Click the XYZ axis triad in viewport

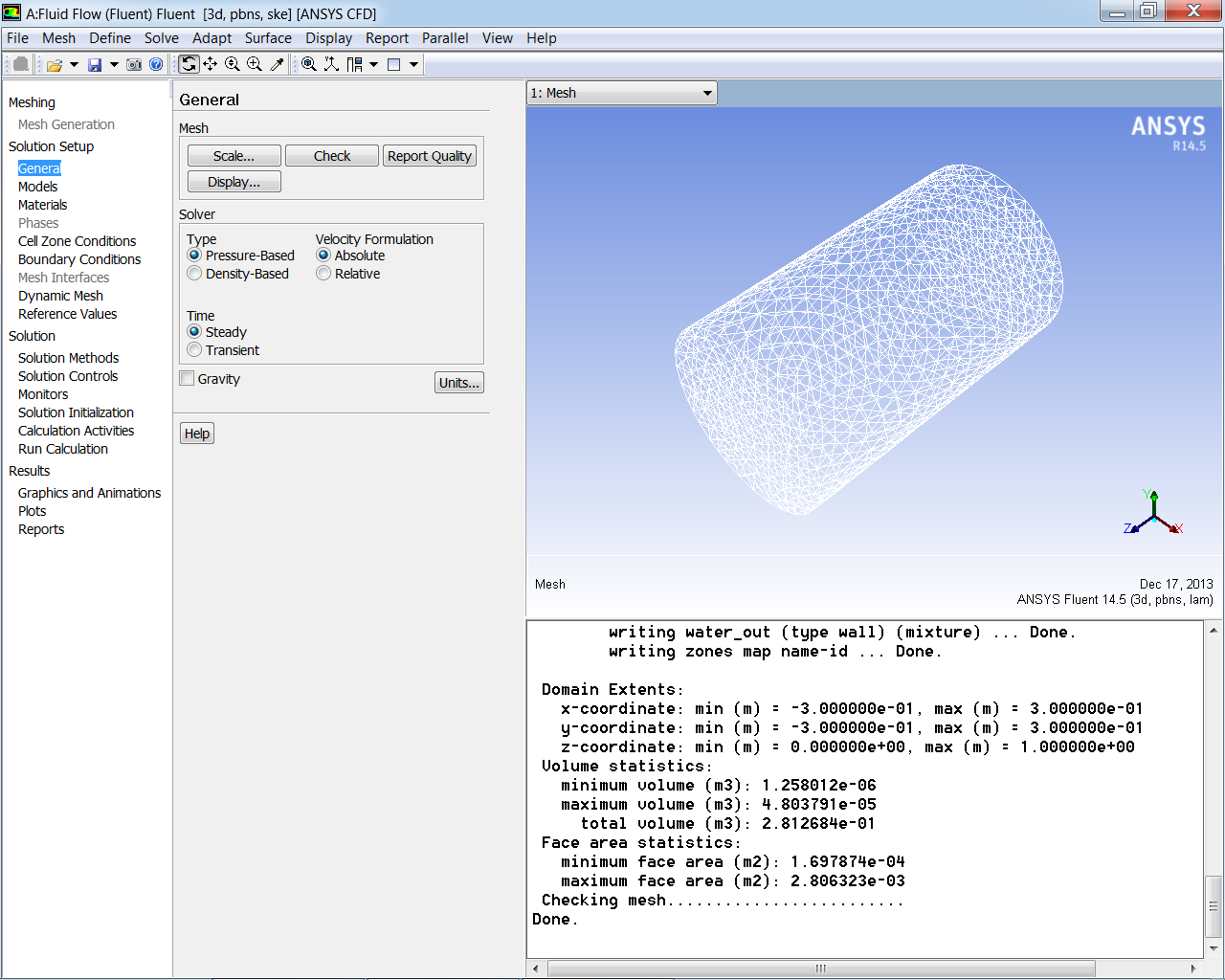(x=1153, y=513)
